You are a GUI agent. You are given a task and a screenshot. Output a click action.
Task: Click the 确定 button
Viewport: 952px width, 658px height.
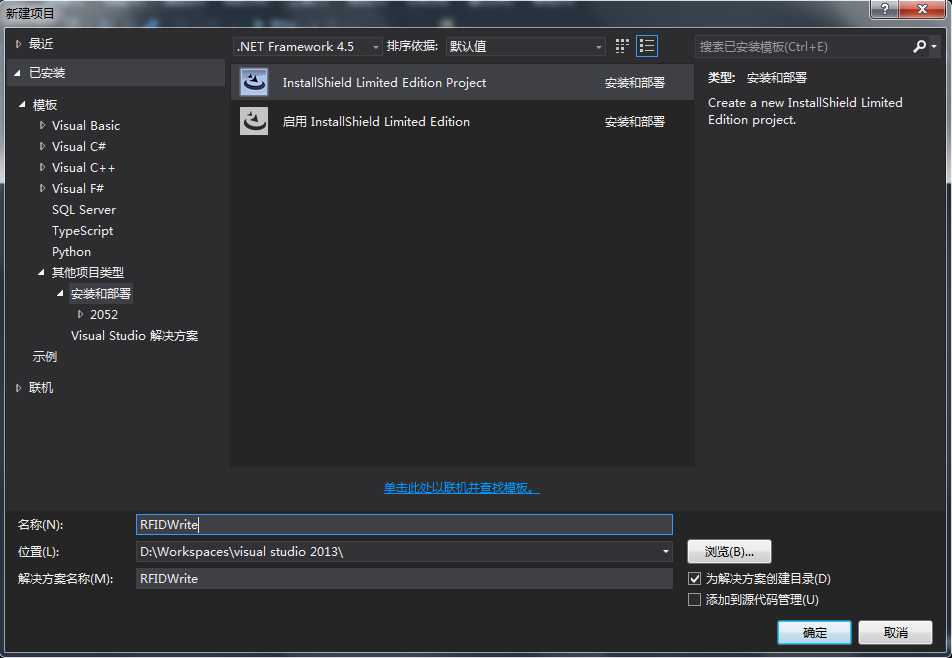pyautogui.click(x=814, y=633)
